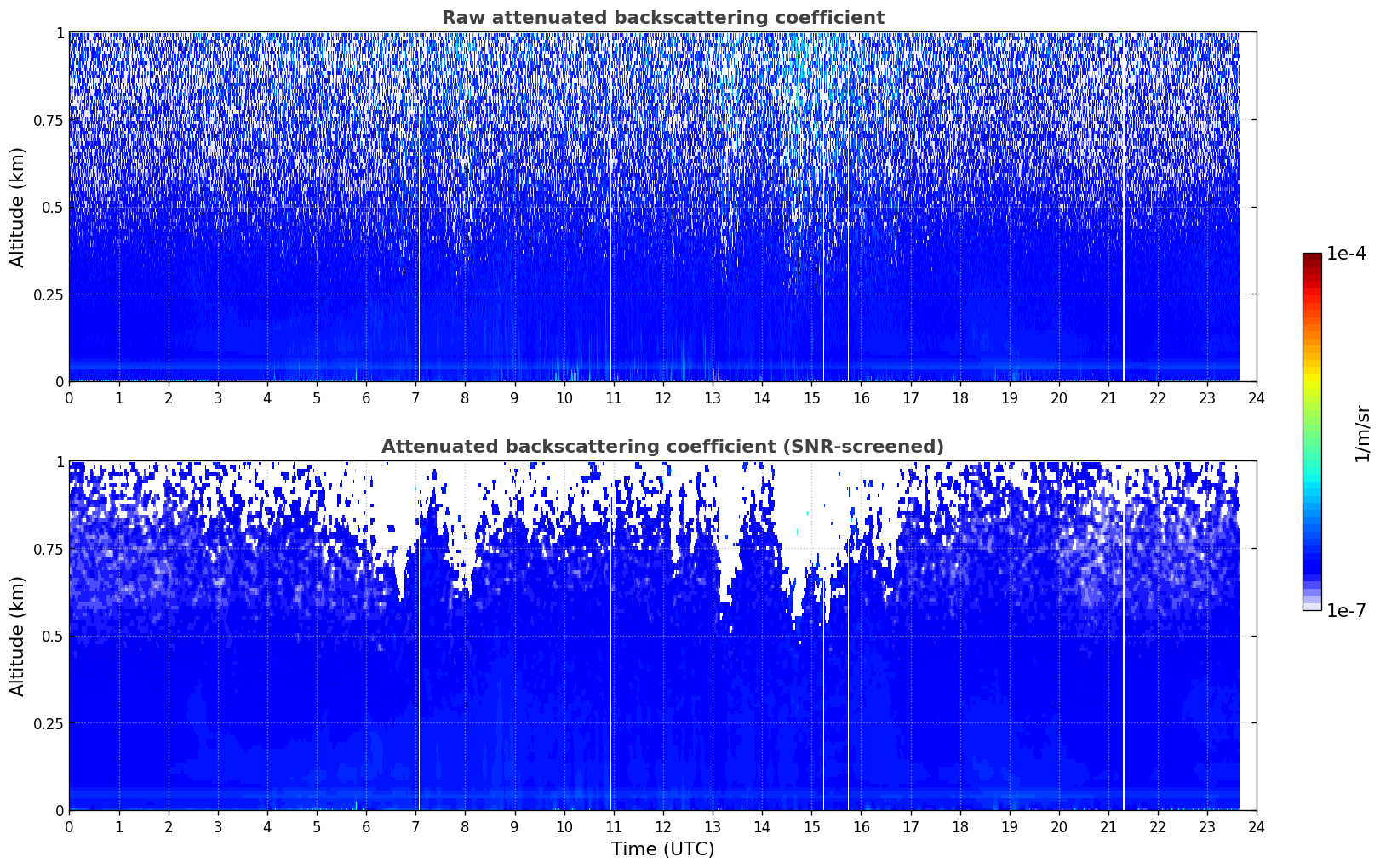Click the dark red top of colorbar
The height and width of the screenshot is (868, 1380).
click(x=1312, y=257)
